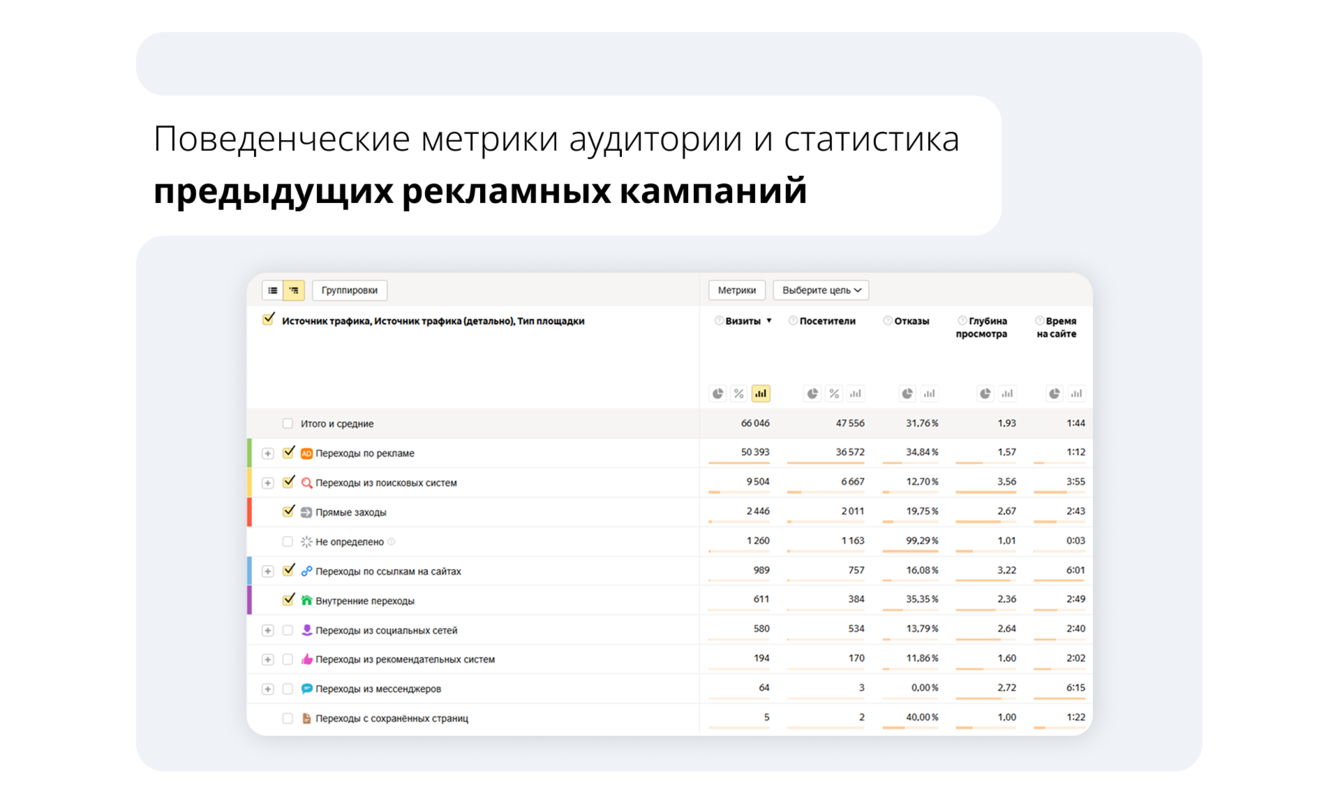The image size is (1340, 807).
Task: Uncheck Переходы по рекламе row
Action: (289, 452)
